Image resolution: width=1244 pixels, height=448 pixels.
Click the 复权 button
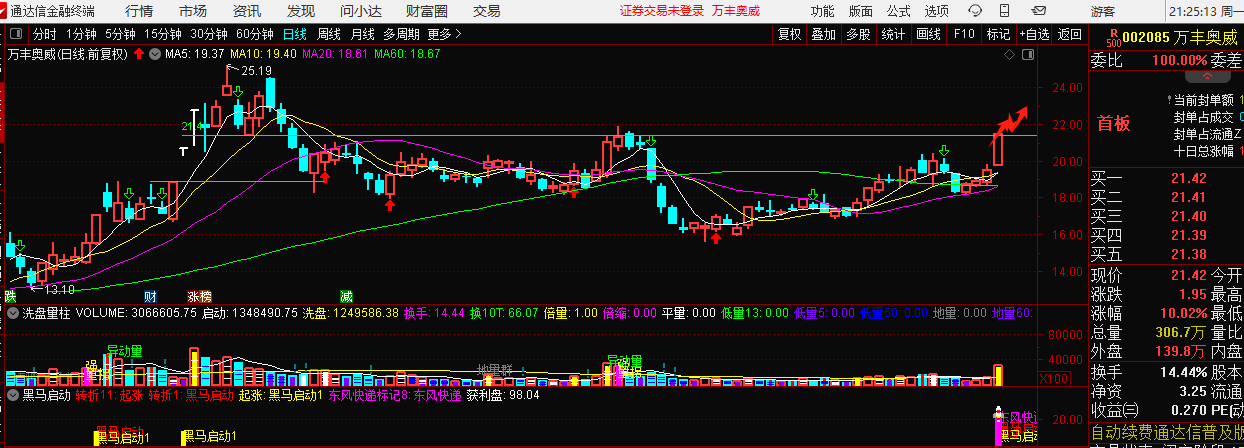790,33
